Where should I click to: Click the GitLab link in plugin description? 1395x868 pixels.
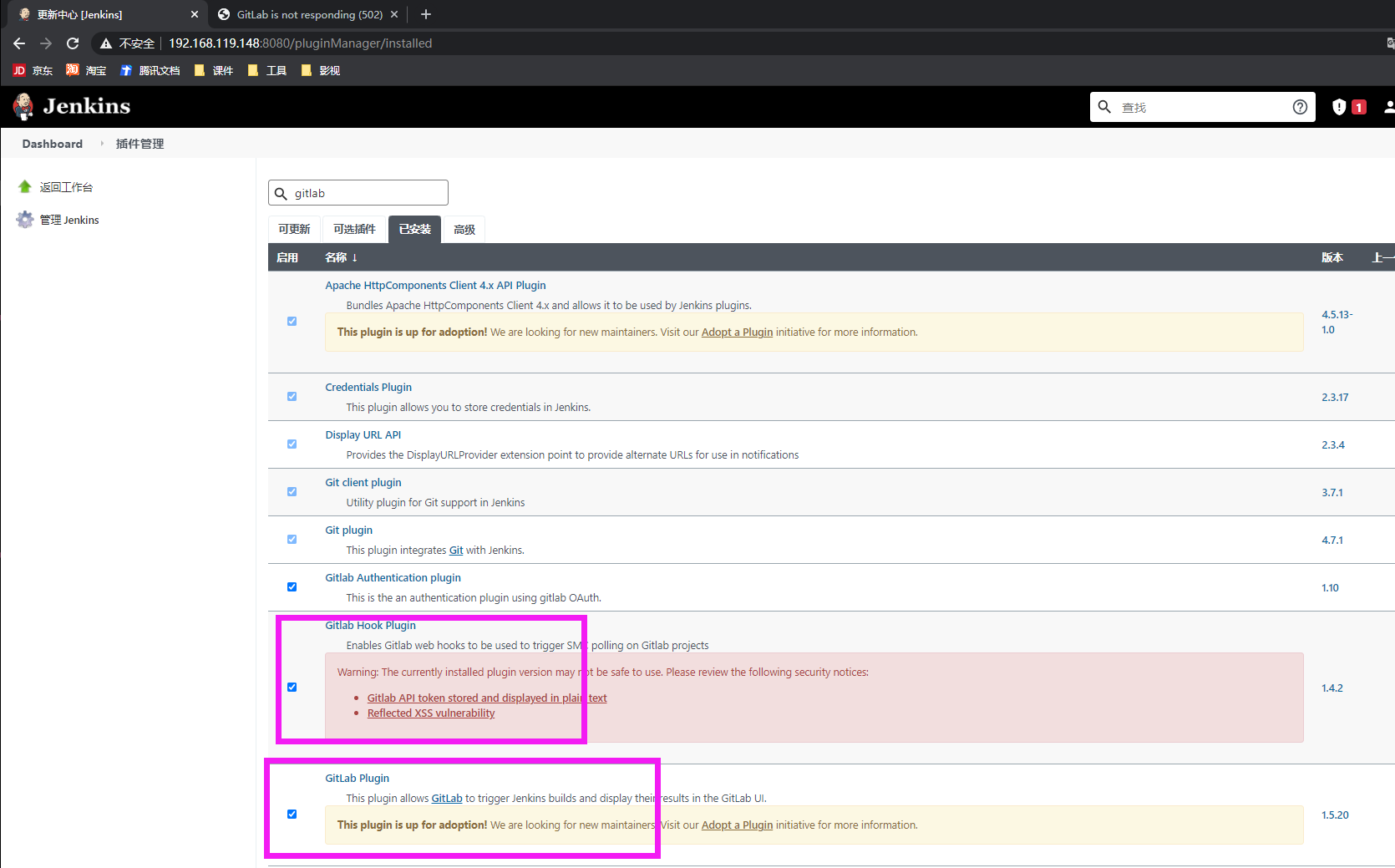point(447,799)
